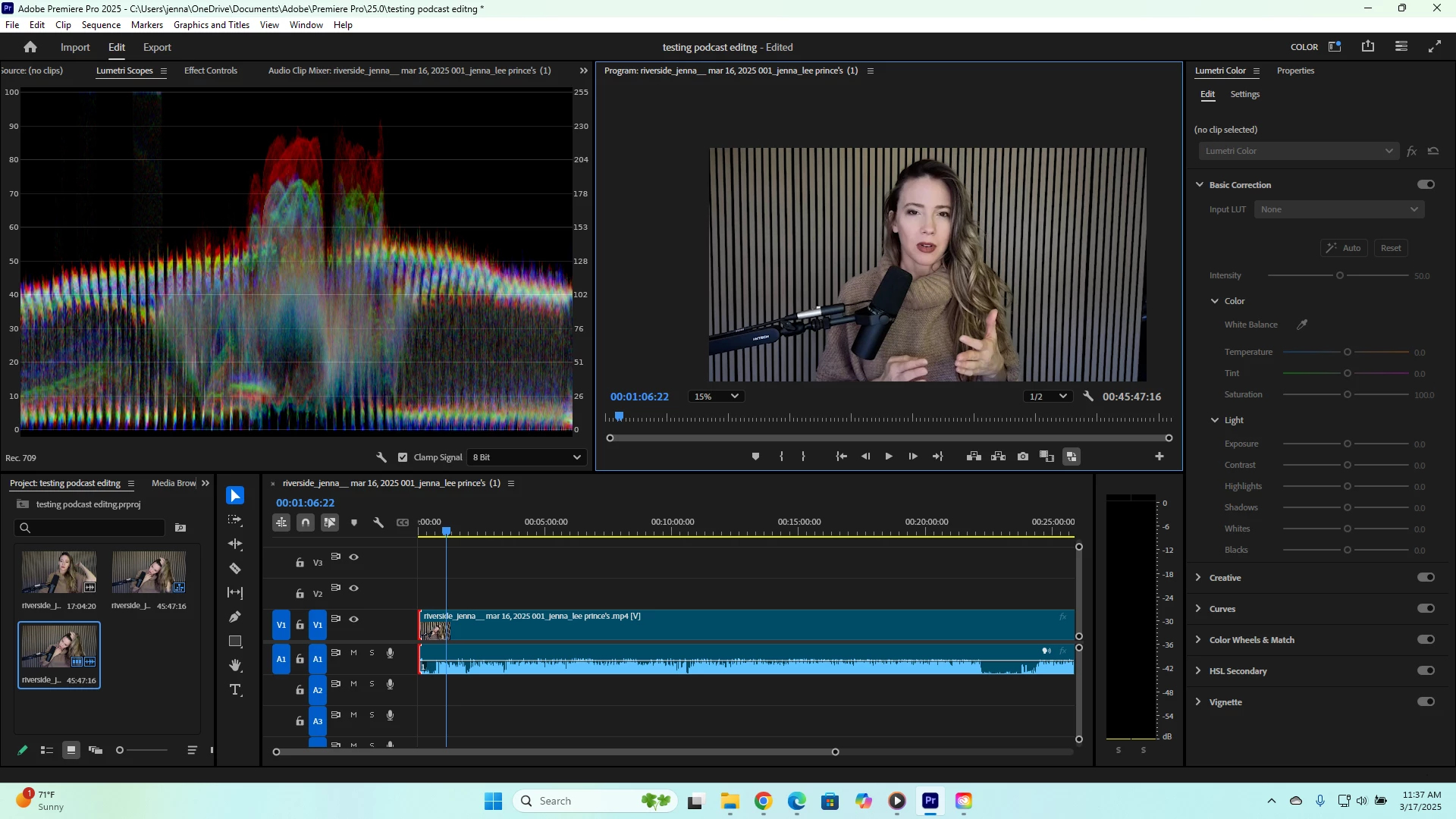Click the White Balance eyedropper
1456x819 pixels.
click(1302, 325)
